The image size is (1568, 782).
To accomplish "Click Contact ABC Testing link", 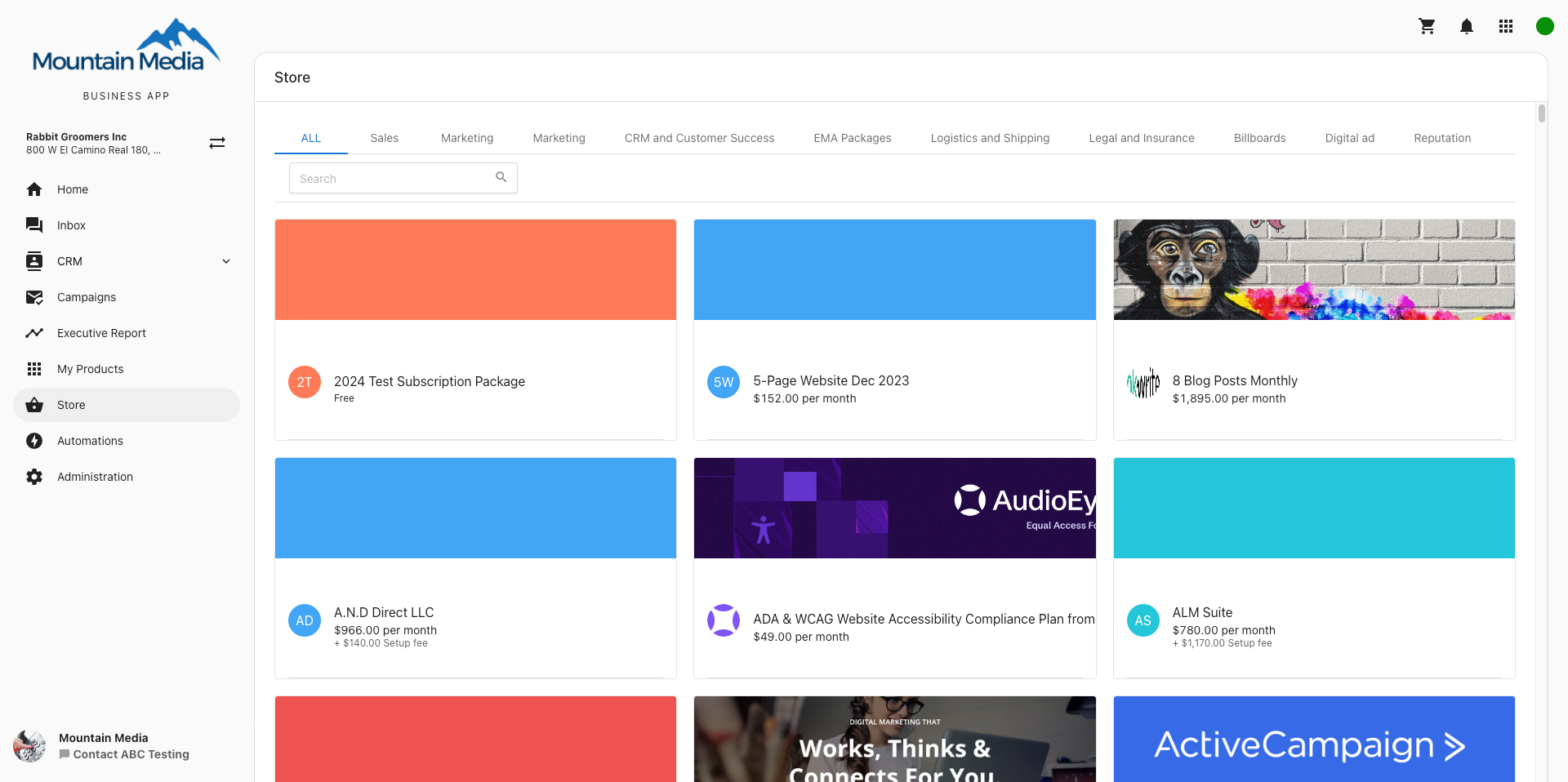I will click(x=131, y=754).
